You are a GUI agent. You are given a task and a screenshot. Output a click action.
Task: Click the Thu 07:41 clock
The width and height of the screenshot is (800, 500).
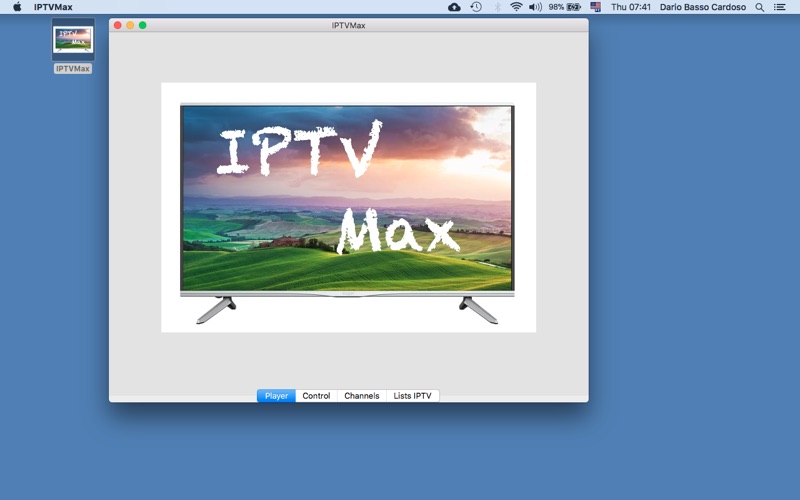[631, 7]
